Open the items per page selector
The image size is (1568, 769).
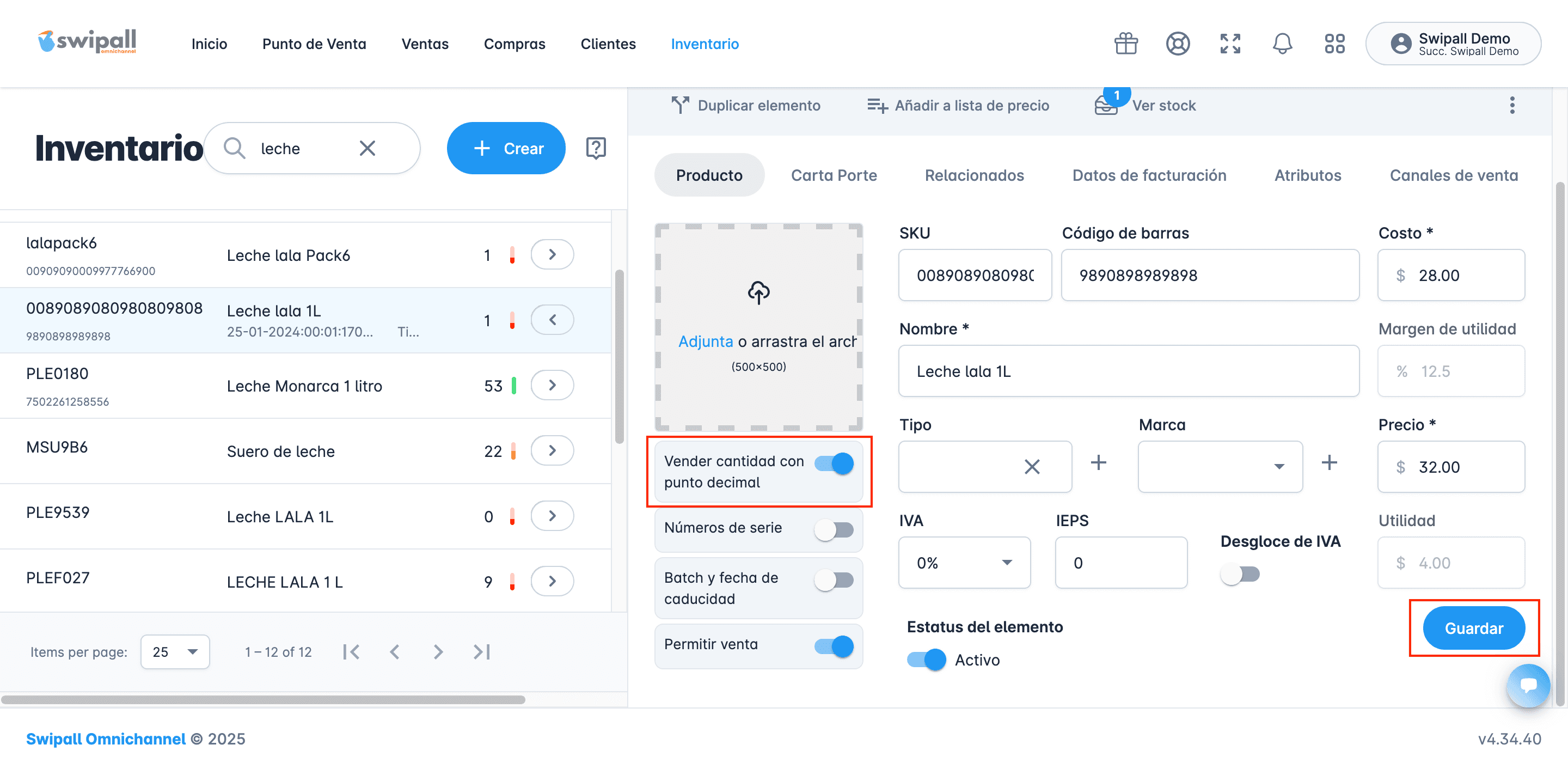tap(175, 651)
